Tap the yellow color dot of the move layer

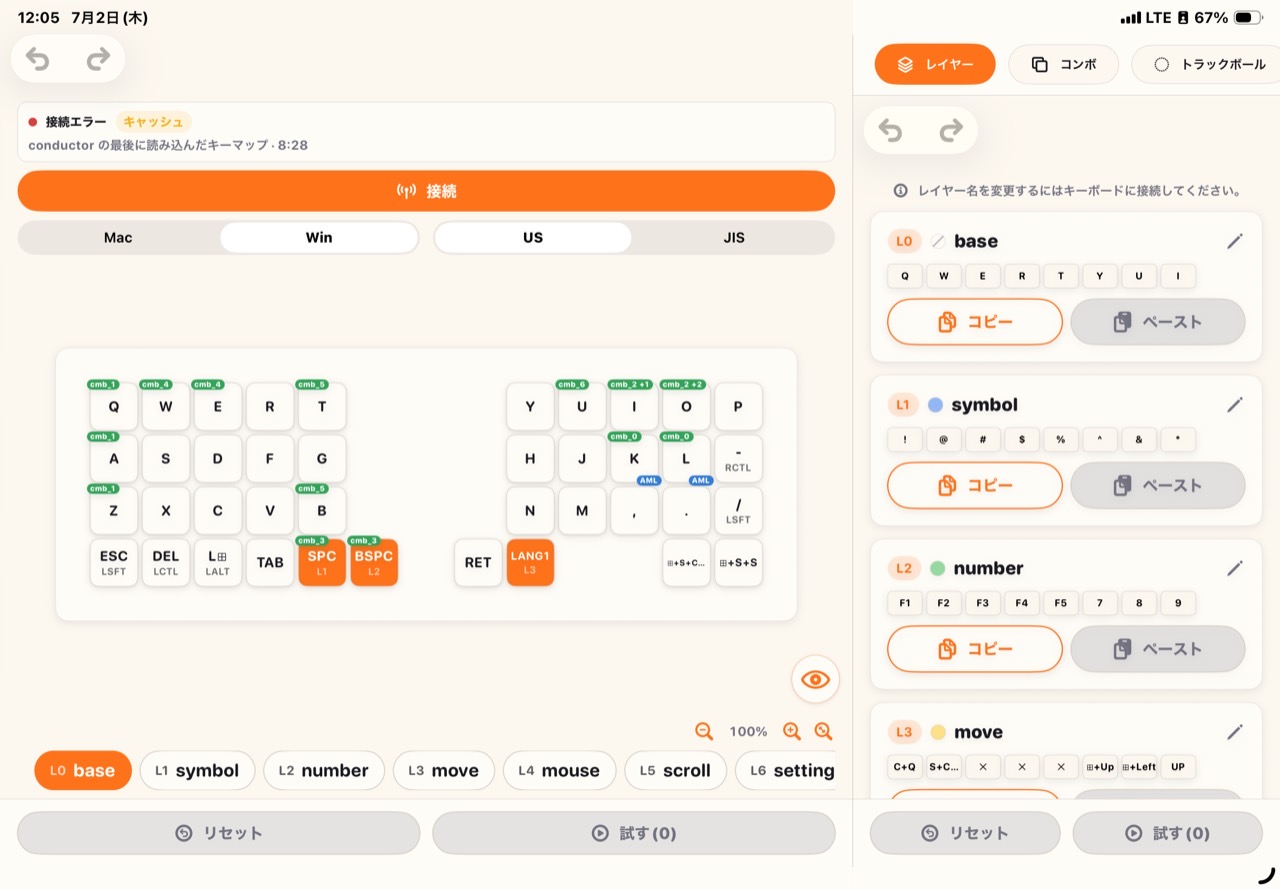coord(938,732)
